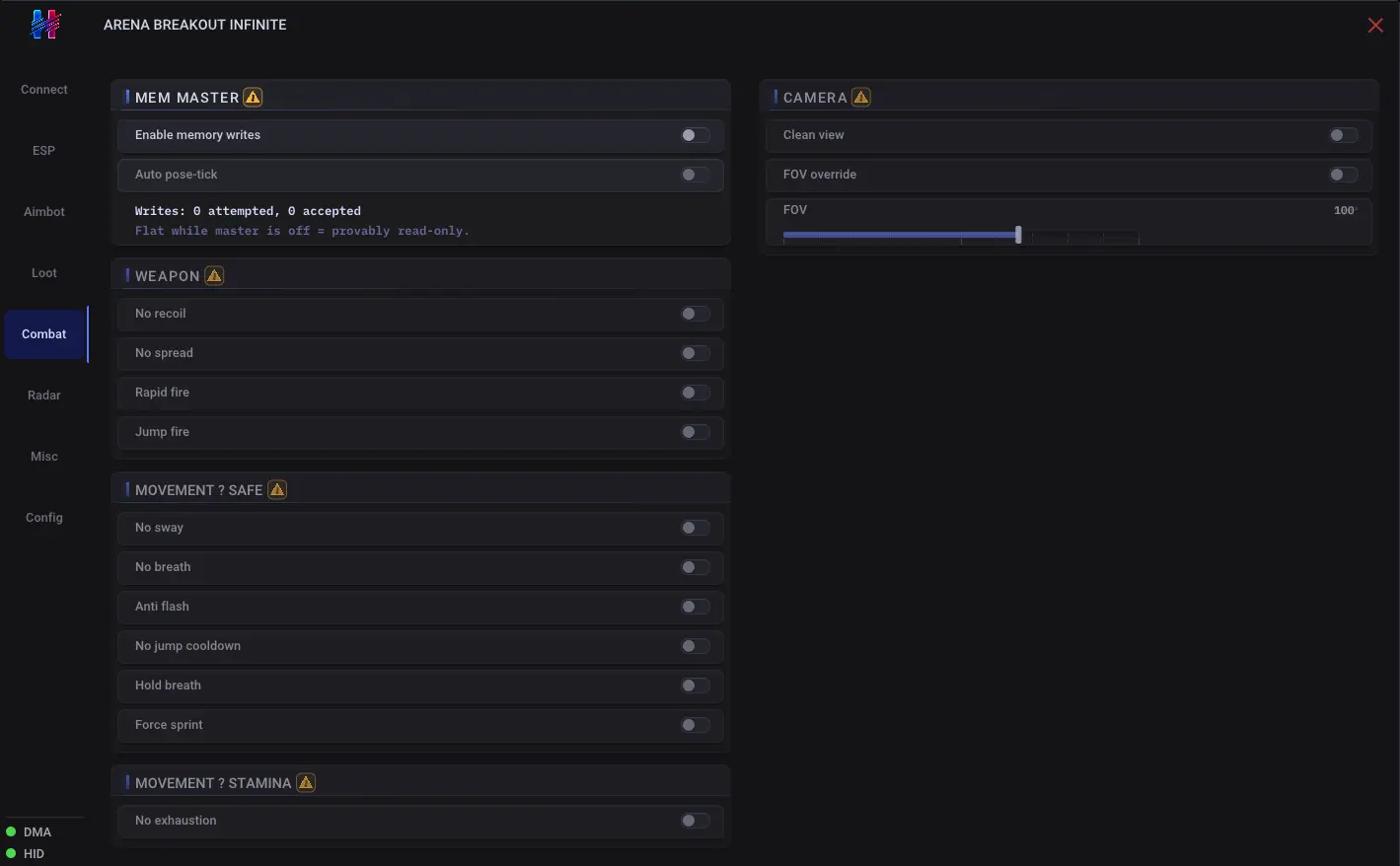This screenshot has width=1400, height=866.
Task: Click the FOV value reading 100
Action: [x=1345, y=210]
